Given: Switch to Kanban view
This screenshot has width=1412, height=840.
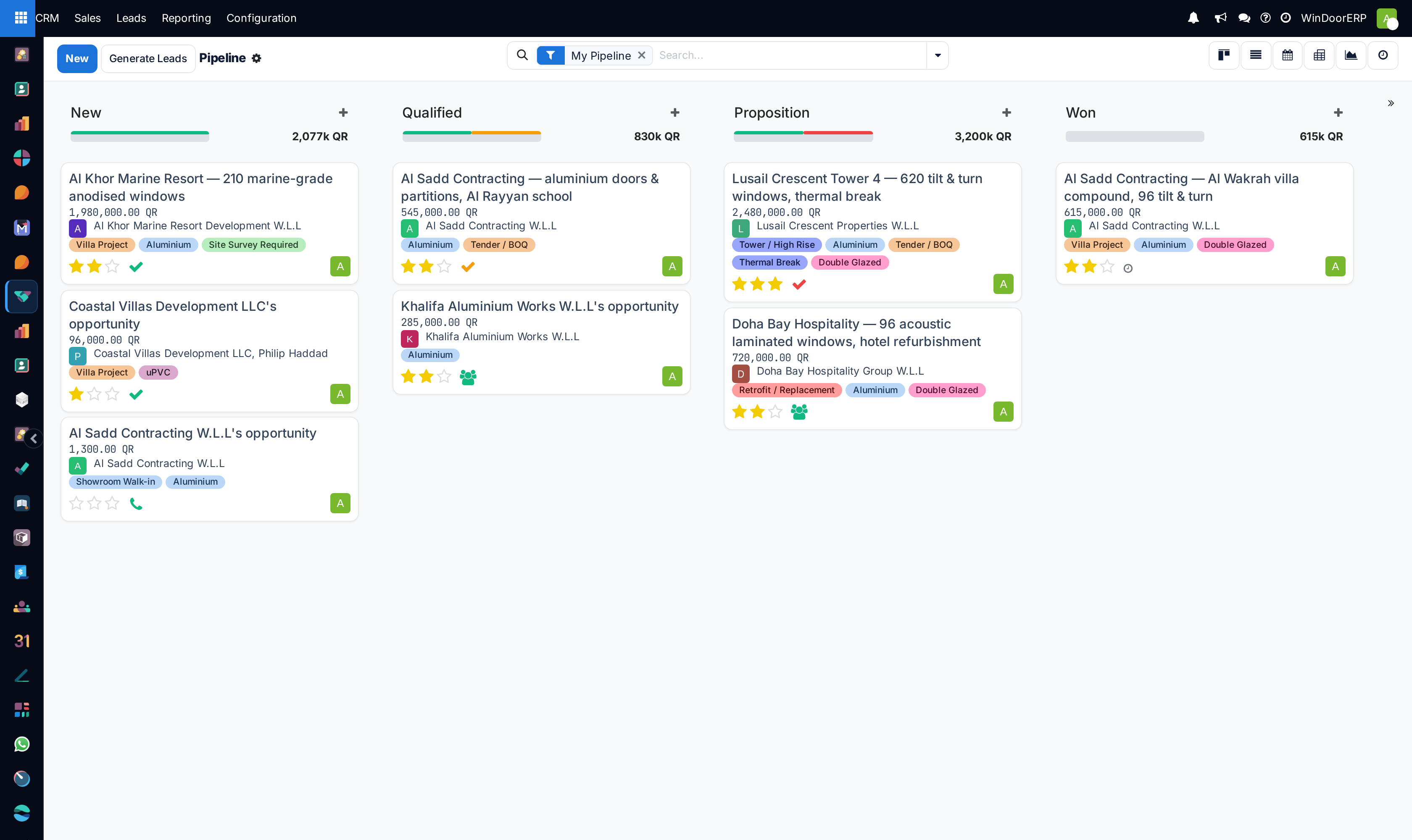Looking at the screenshot, I should pyautogui.click(x=1224, y=55).
